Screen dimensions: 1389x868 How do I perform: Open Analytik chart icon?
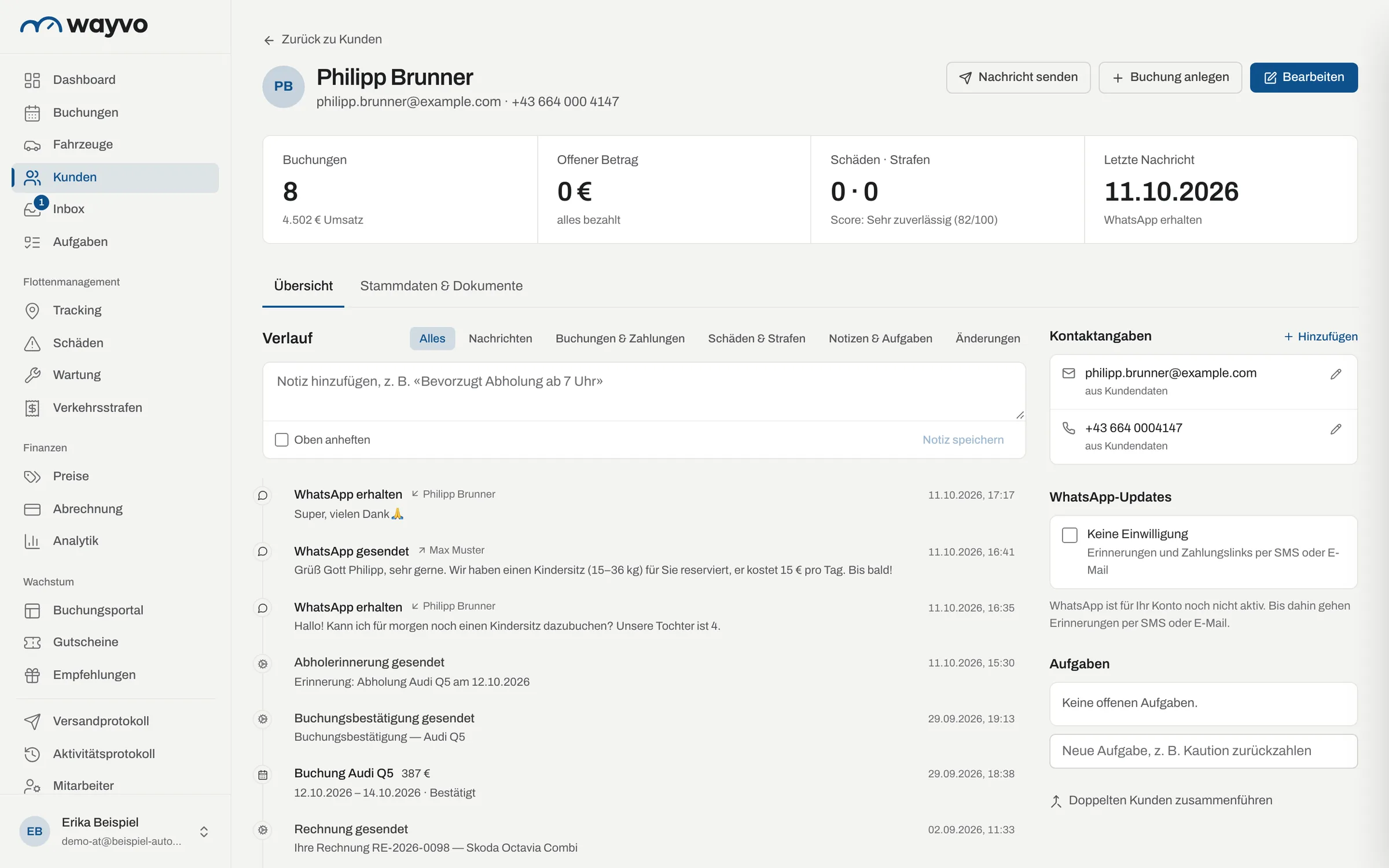tap(32, 541)
